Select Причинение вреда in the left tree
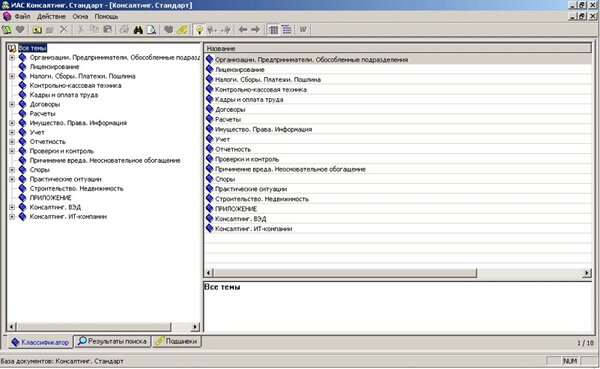Viewport: 600px width, 369px height. point(105,160)
